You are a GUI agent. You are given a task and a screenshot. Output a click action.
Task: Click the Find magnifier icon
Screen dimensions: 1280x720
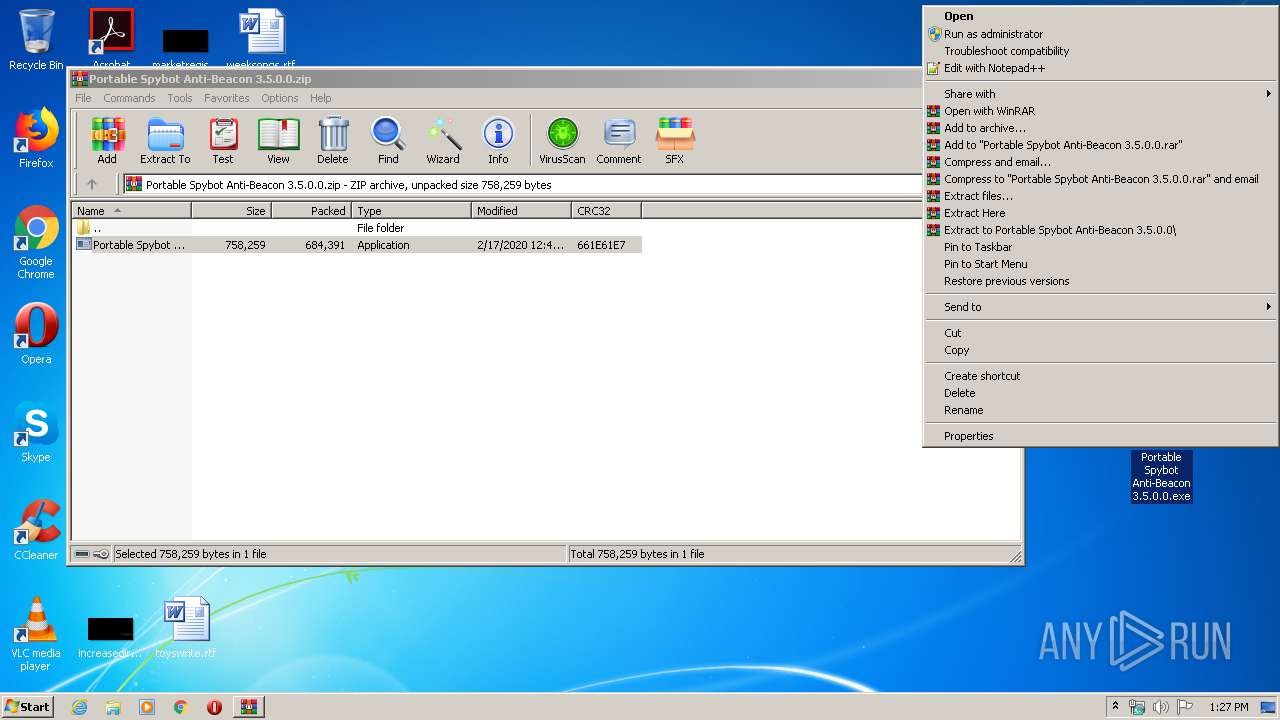point(388,141)
